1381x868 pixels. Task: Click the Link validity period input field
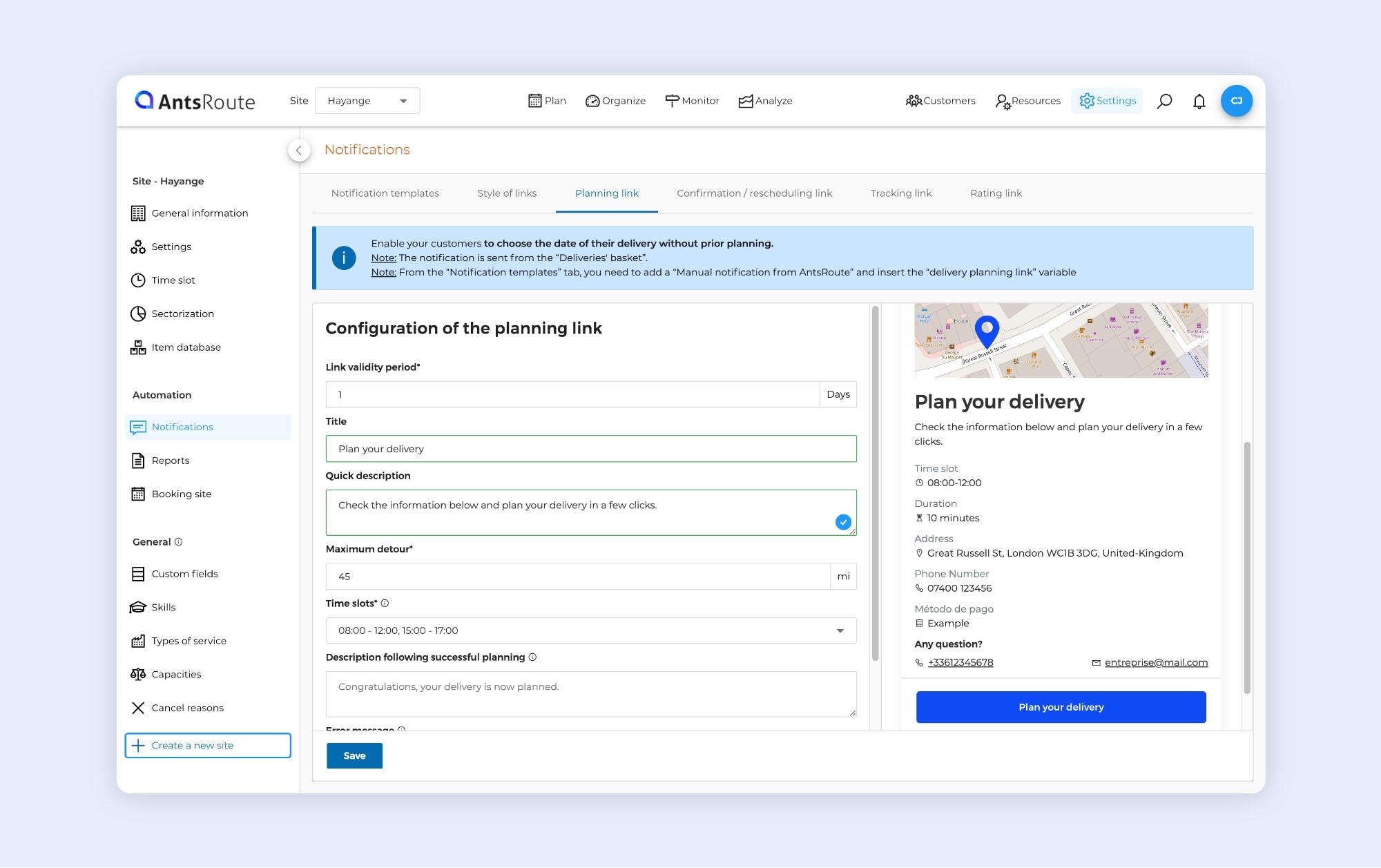[573, 394]
